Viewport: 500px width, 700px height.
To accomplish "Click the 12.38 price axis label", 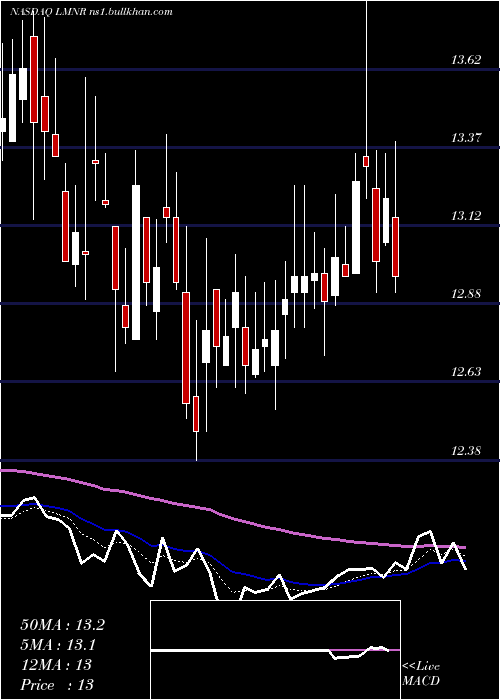I will click(466, 450).
